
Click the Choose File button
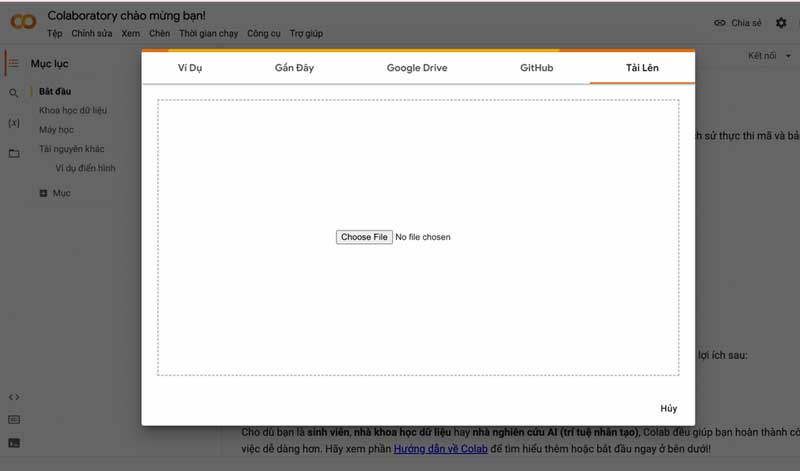pos(363,237)
